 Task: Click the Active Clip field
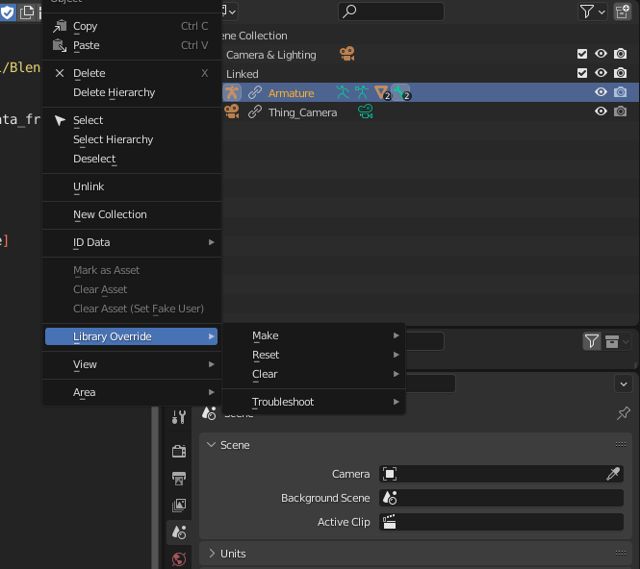click(x=501, y=522)
